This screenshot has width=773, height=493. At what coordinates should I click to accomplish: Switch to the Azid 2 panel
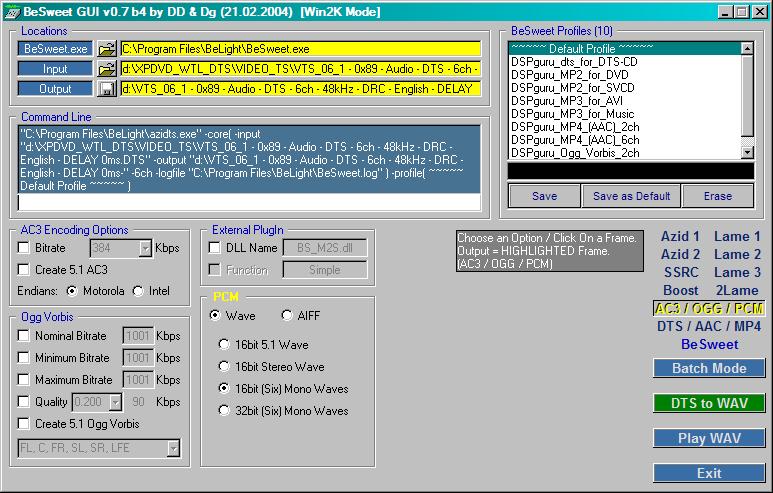pyautogui.click(x=680, y=254)
